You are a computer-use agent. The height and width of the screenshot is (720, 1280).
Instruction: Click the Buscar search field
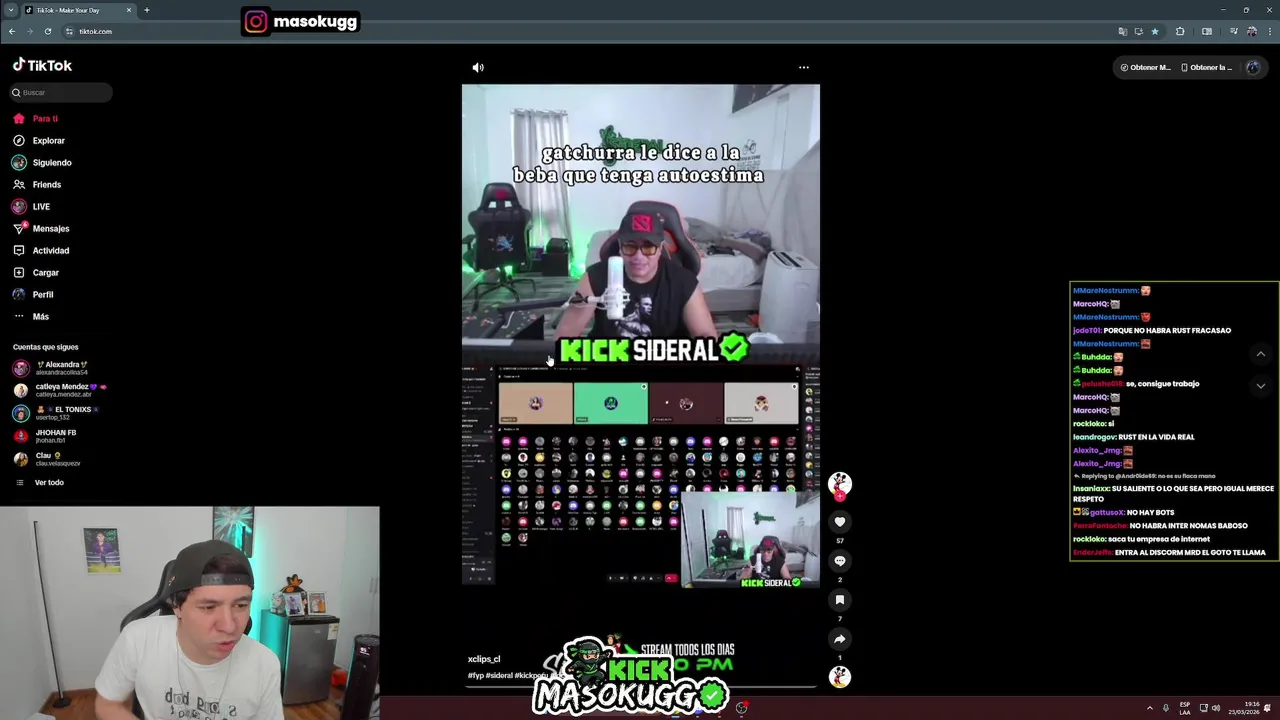[x=61, y=92]
